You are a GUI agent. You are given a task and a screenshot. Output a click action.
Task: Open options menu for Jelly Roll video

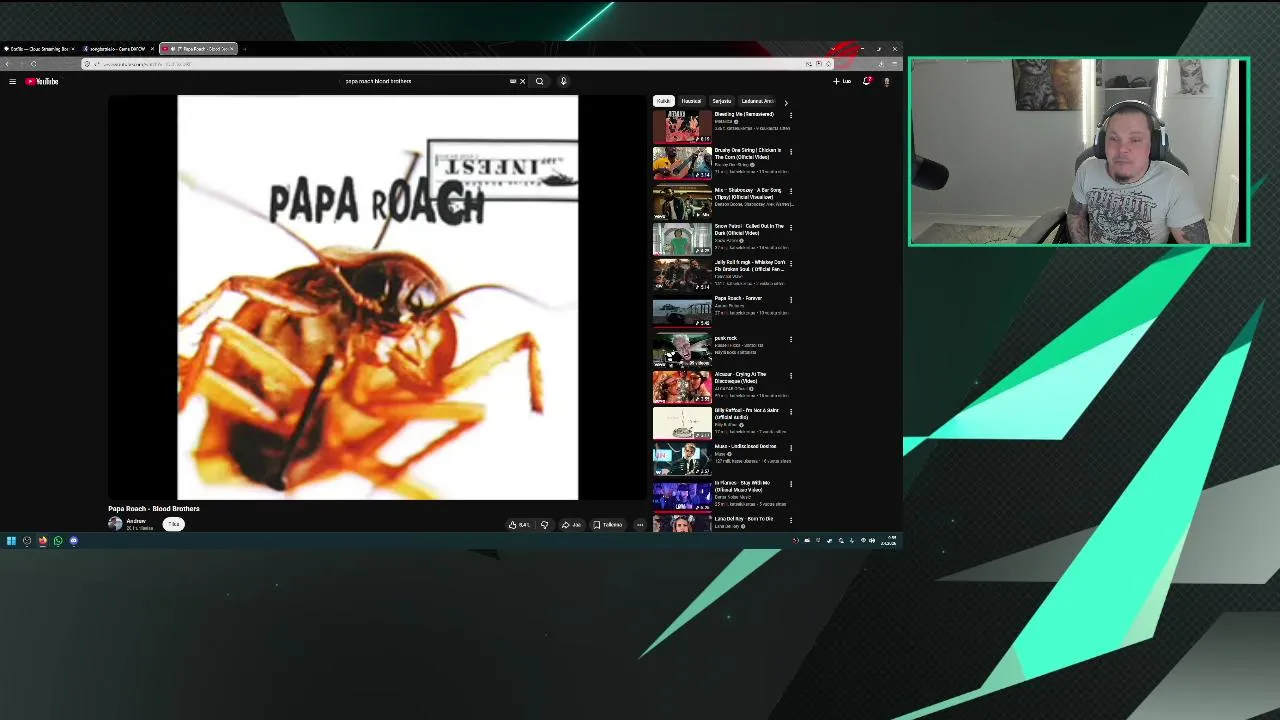click(791, 263)
